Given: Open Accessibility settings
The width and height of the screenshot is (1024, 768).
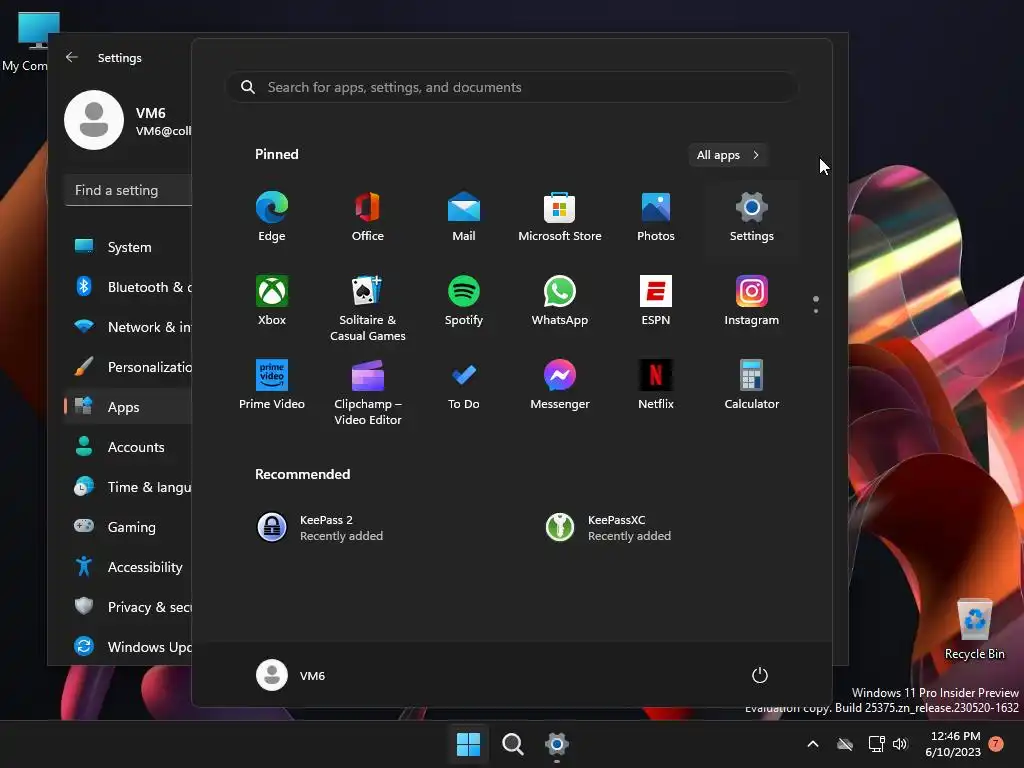Looking at the screenshot, I should click(129, 567).
